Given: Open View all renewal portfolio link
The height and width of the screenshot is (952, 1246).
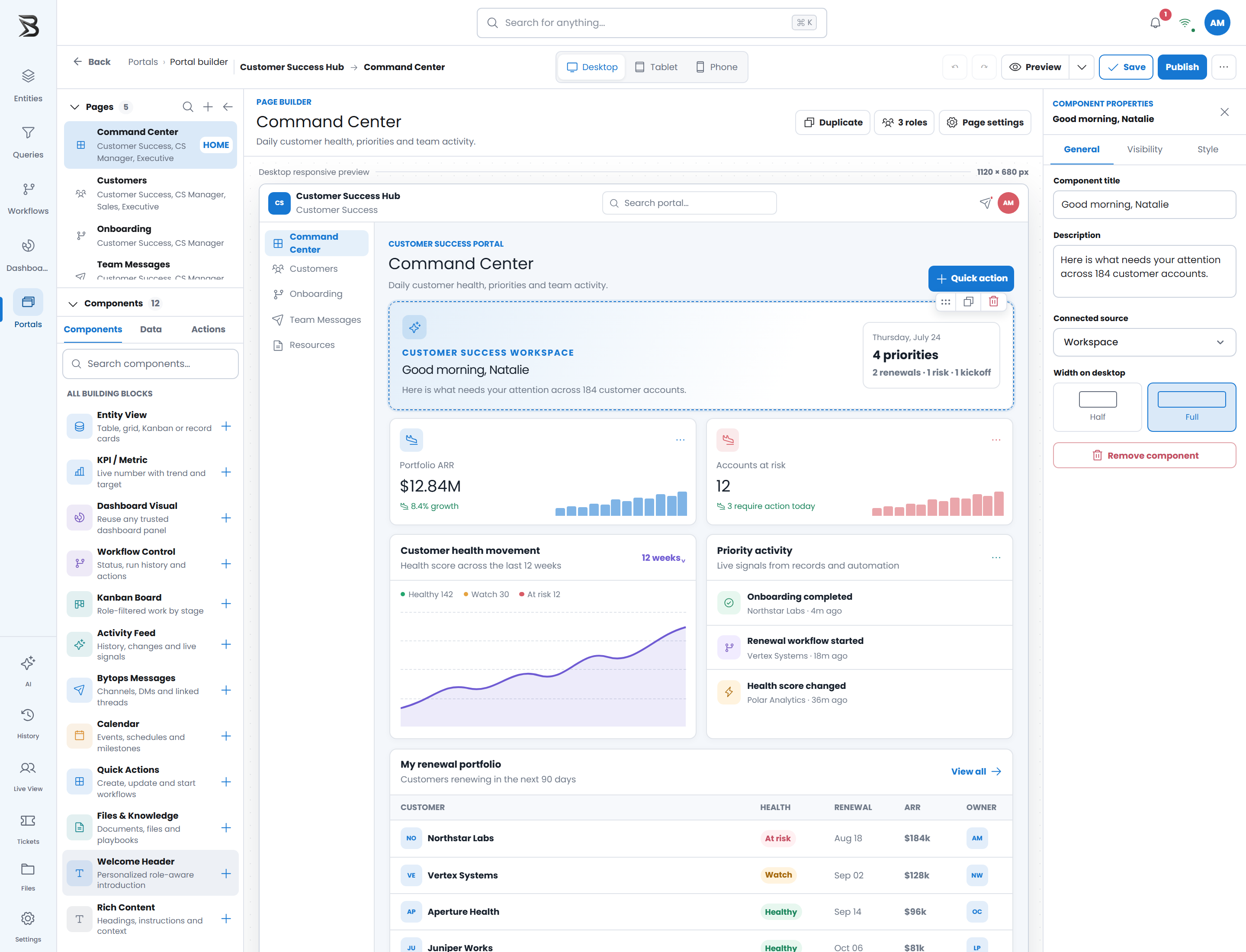Looking at the screenshot, I should (976, 771).
